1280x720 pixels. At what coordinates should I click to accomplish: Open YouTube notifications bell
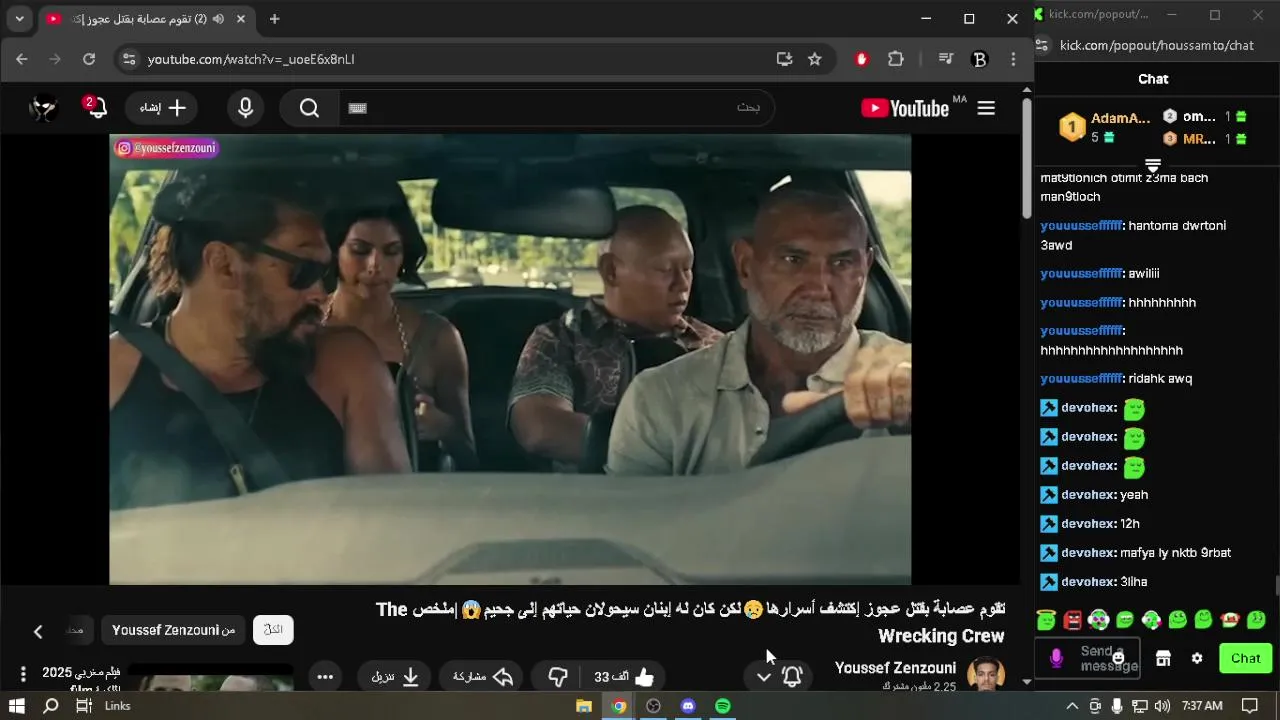point(96,108)
